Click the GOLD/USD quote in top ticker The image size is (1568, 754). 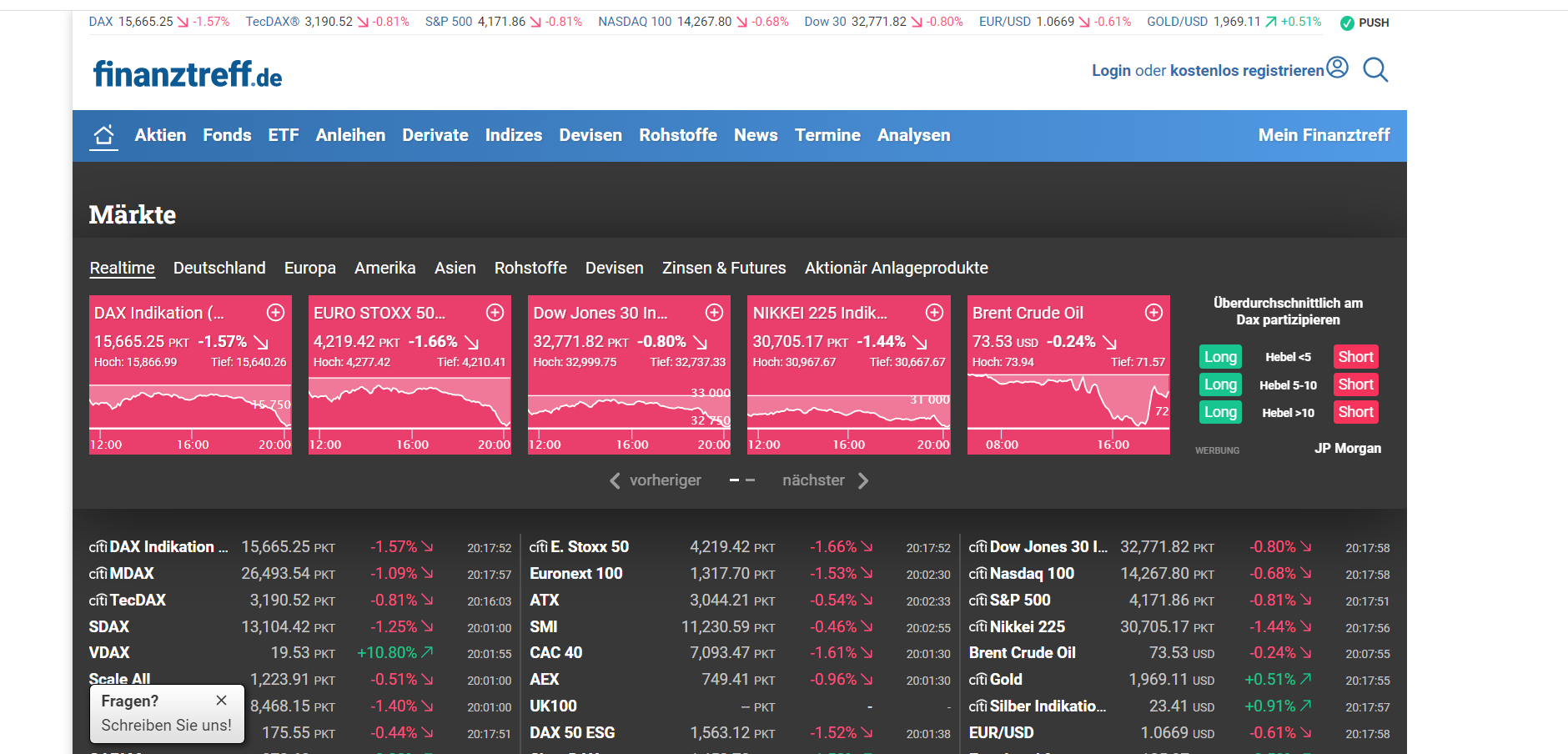(x=1234, y=22)
